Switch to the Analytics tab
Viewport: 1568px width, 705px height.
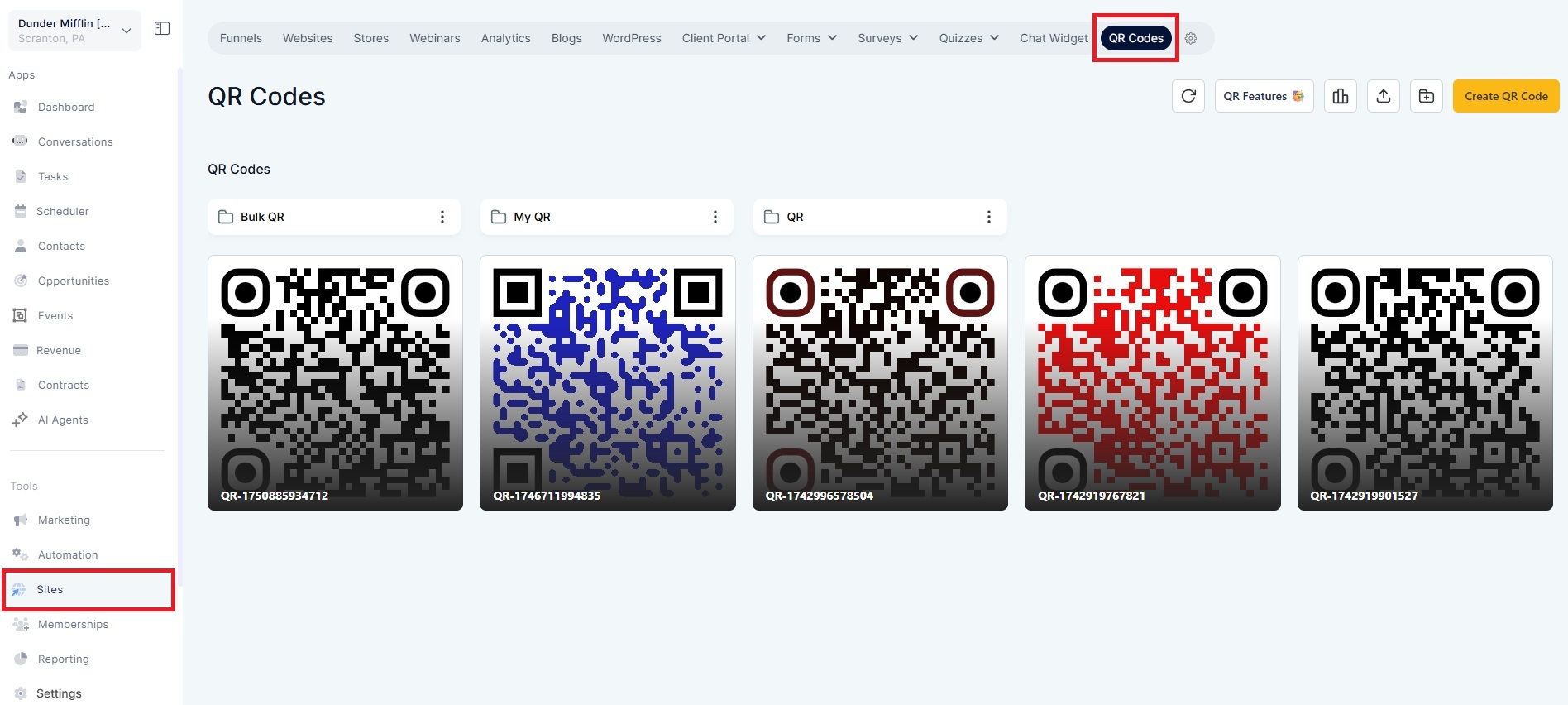tap(506, 38)
